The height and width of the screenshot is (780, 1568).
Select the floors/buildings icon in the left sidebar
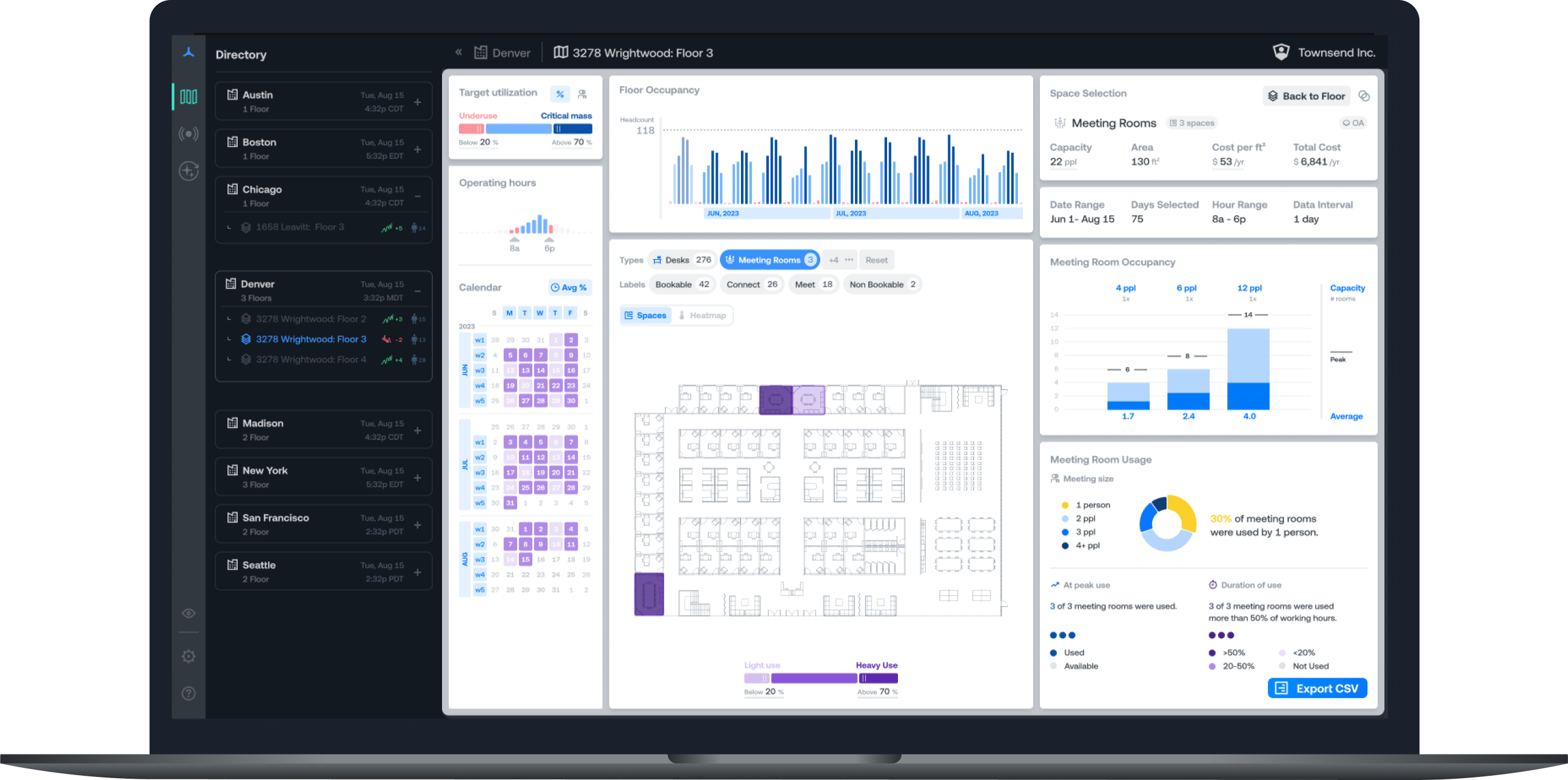coord(188,96)
